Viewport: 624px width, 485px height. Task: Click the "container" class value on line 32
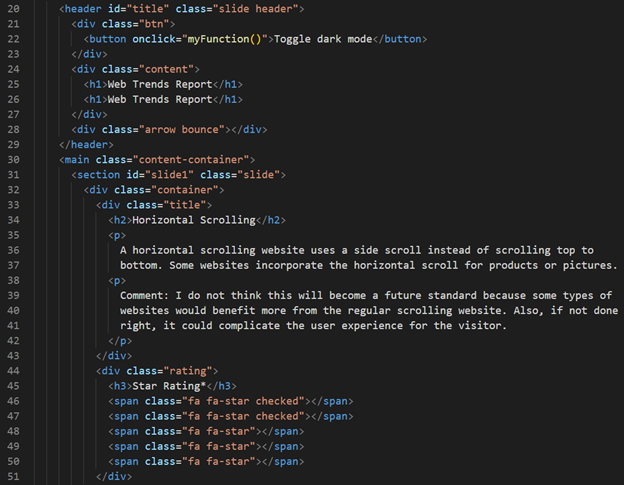click(185, 190)
